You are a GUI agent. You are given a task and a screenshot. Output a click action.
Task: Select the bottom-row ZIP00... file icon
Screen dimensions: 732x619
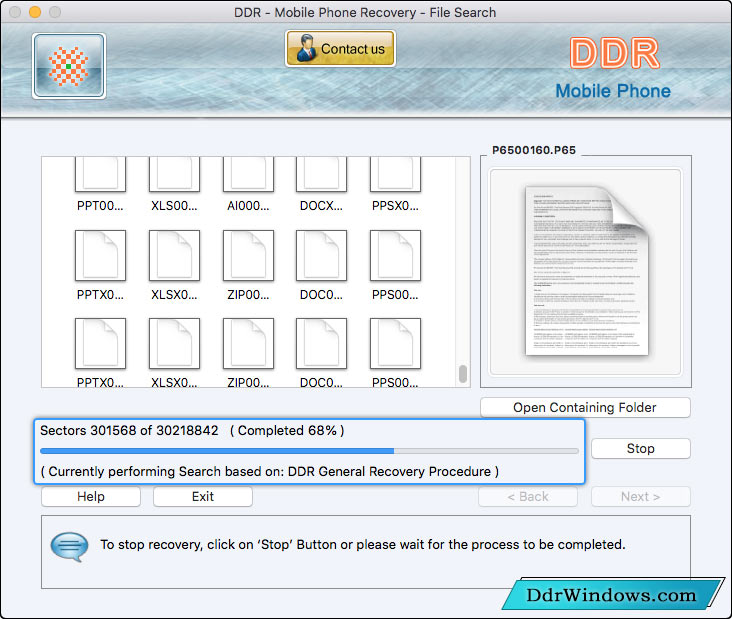(x=248, y=344)
